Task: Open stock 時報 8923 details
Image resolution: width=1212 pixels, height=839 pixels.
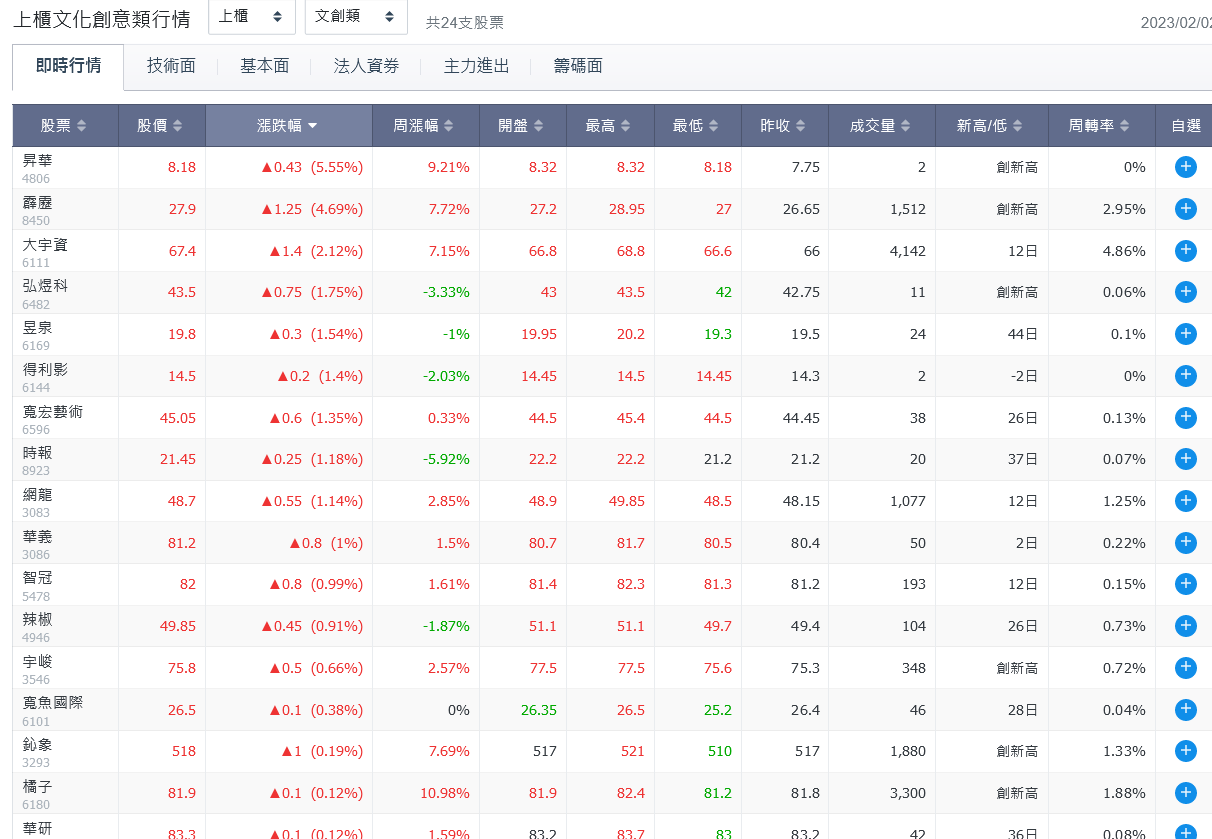Action: tap(37, 461)
